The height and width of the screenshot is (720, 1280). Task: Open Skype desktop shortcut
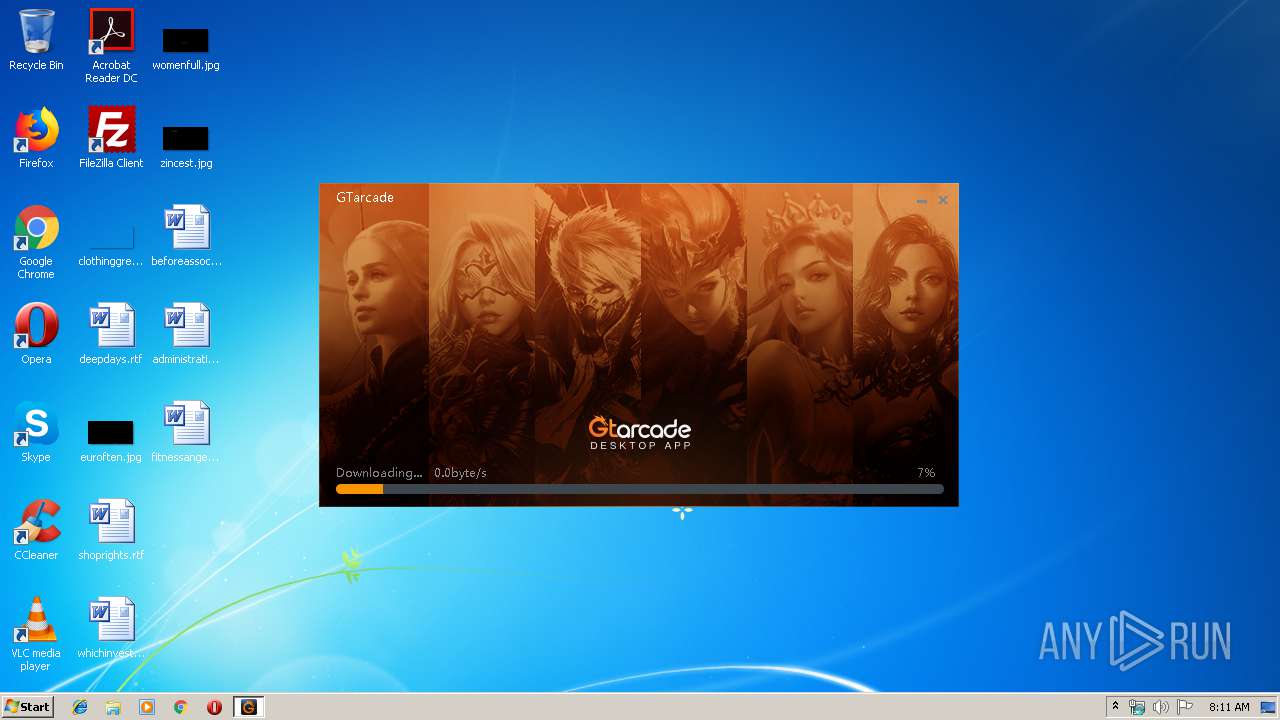tap(36, 432)
